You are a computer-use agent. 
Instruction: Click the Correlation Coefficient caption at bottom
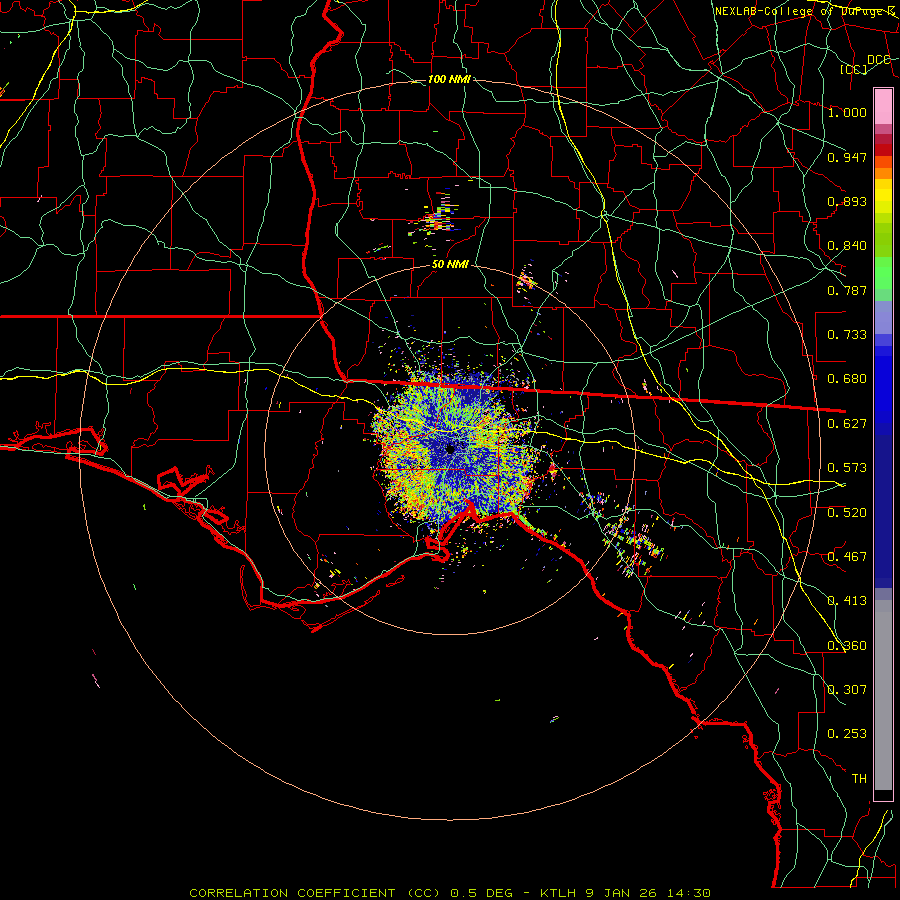450,893
